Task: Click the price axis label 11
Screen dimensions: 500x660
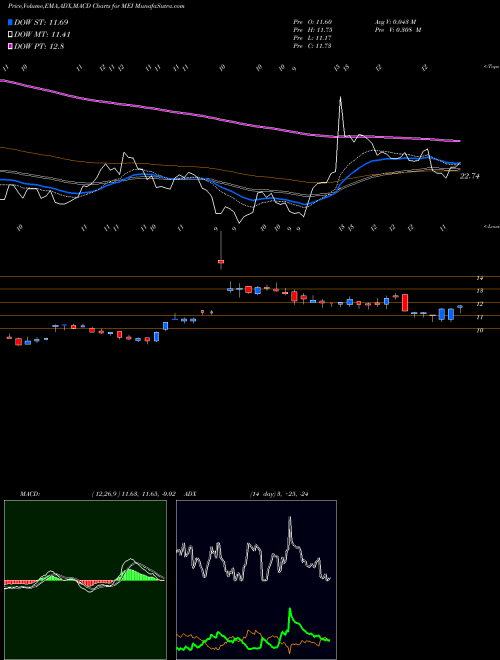Action: tap(479, 317)
